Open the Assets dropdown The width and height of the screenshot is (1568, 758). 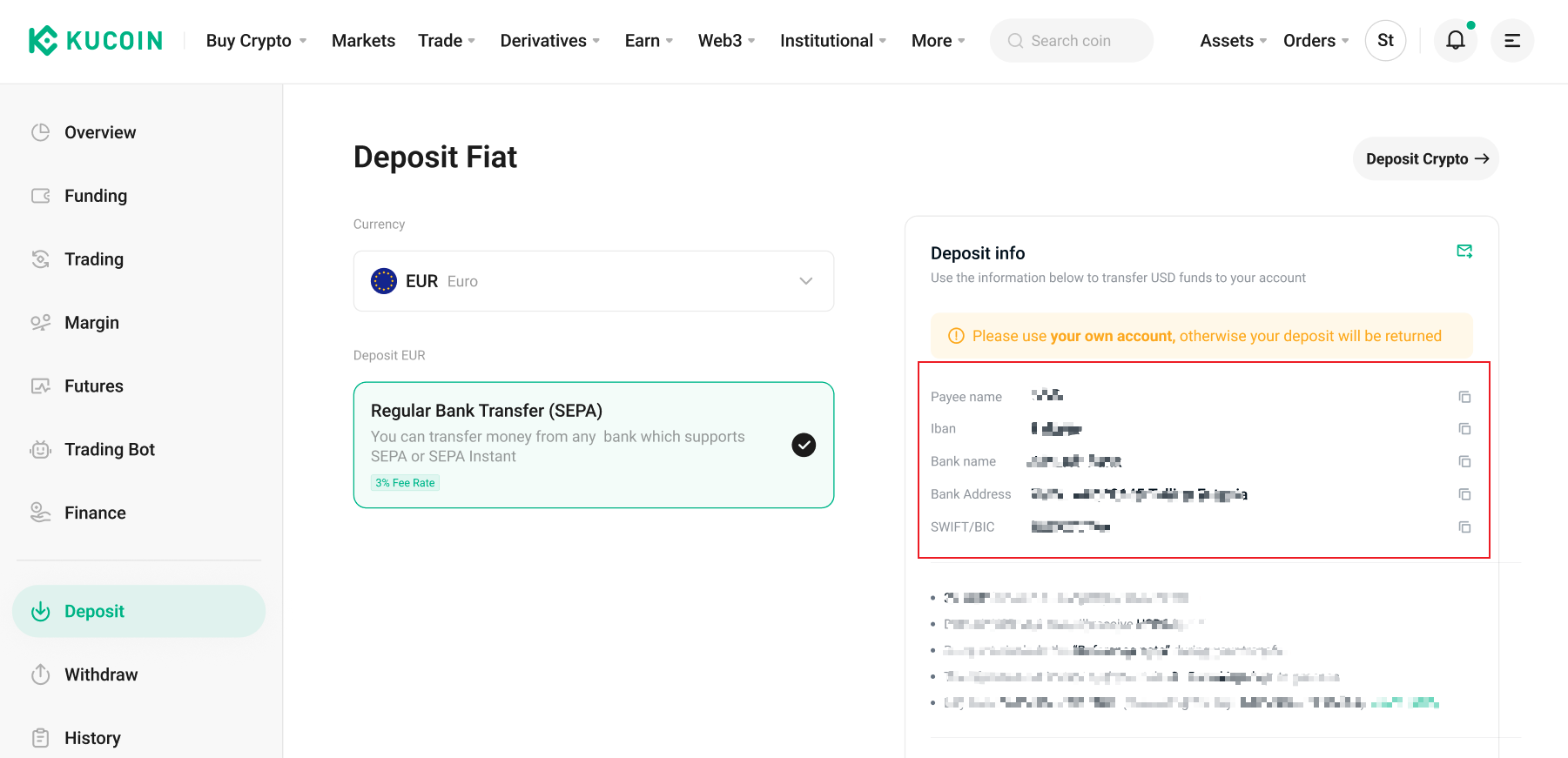tap(1233, 41)
